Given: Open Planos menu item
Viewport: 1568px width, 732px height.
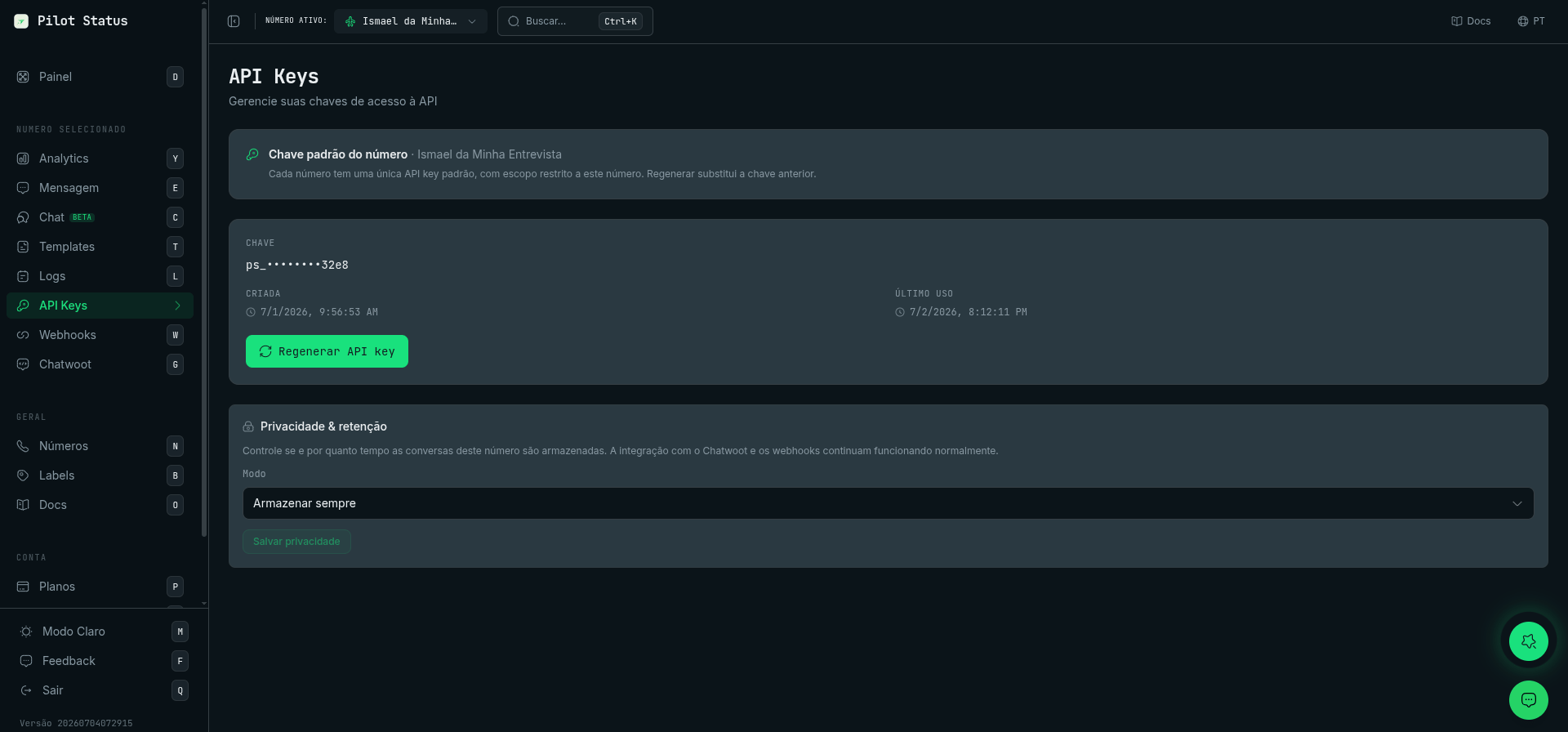Looking at the screenshot, I should (100, 587).
